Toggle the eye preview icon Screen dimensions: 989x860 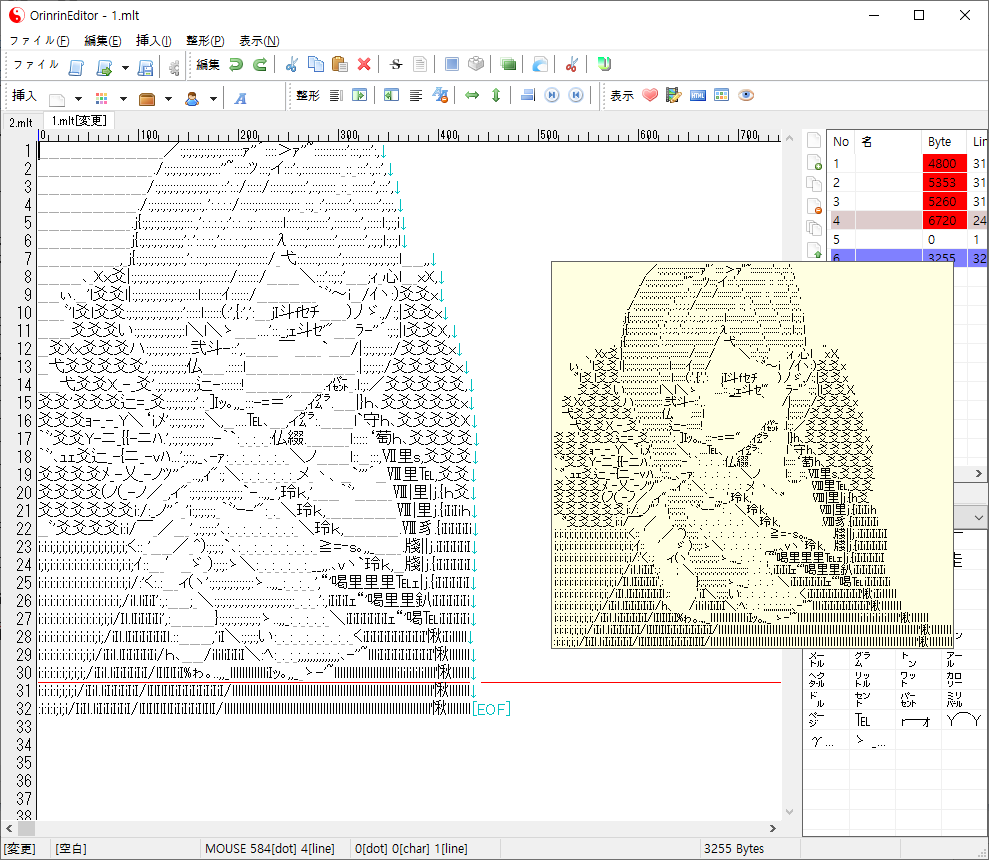coord(746,96)
